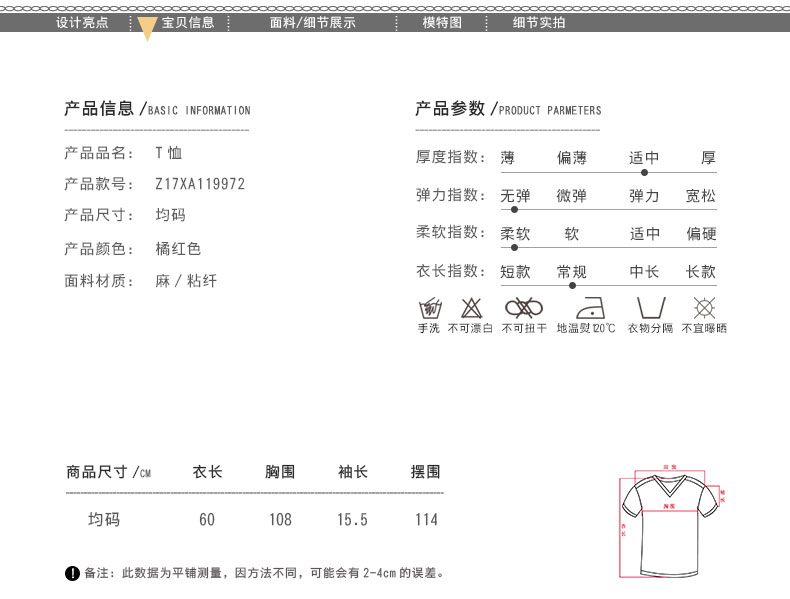Click the no sun exposure (不宜曝晒) icon
Screen dimensions: 790x599
point(704,308)
